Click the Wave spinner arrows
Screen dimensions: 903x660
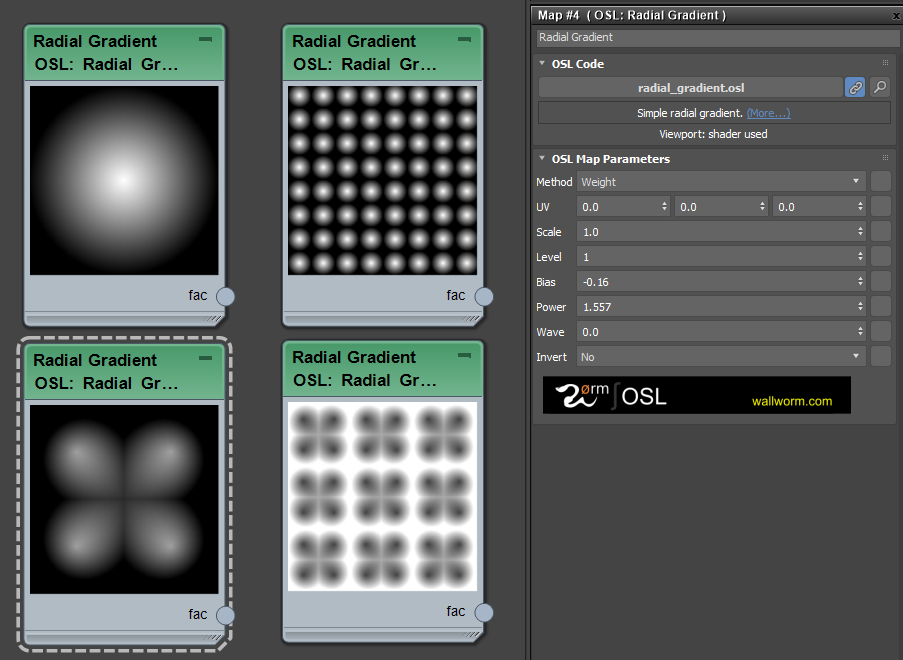click(860, 332)
